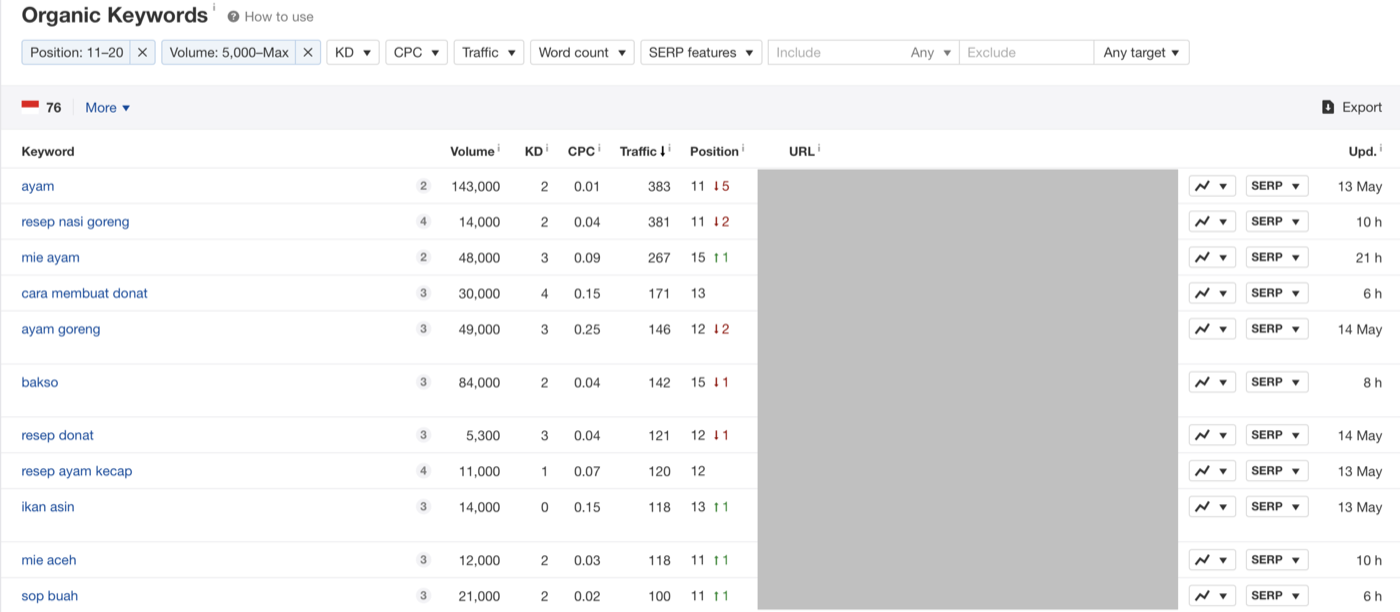Click the SERP features count badge for resep nasi goreng

coord(423,222)
